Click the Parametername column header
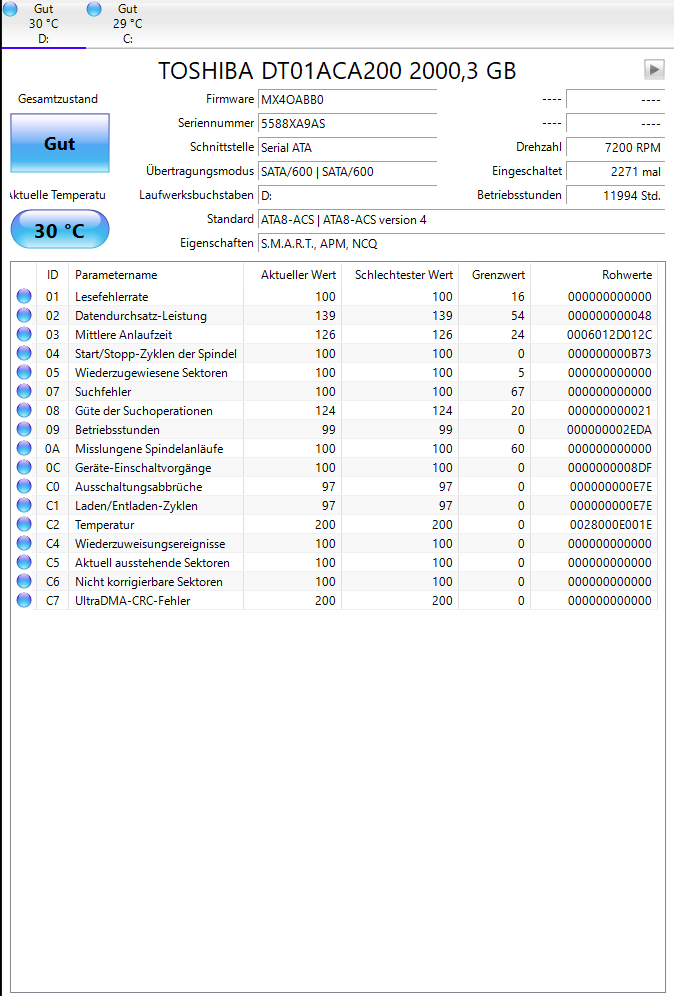 156,275
